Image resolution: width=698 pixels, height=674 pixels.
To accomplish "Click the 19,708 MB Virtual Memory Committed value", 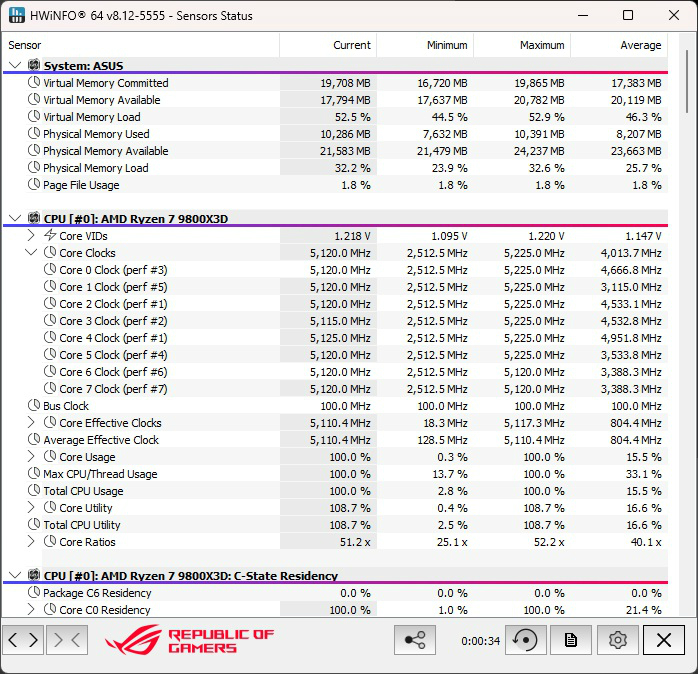I will tap(345, 83).
